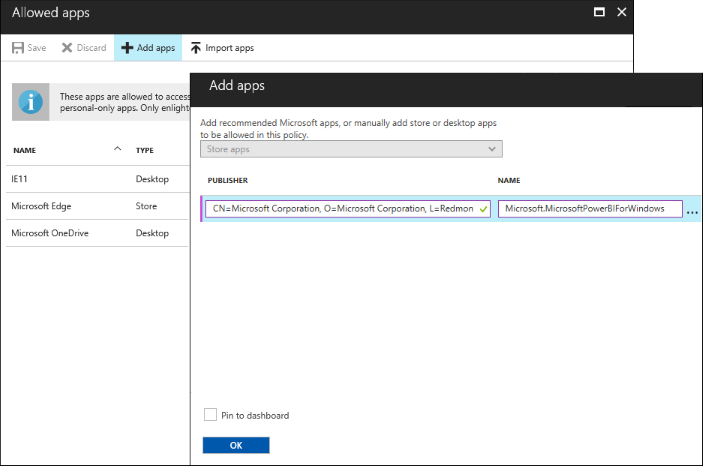Click the publisher CN text field

point(338,209)
